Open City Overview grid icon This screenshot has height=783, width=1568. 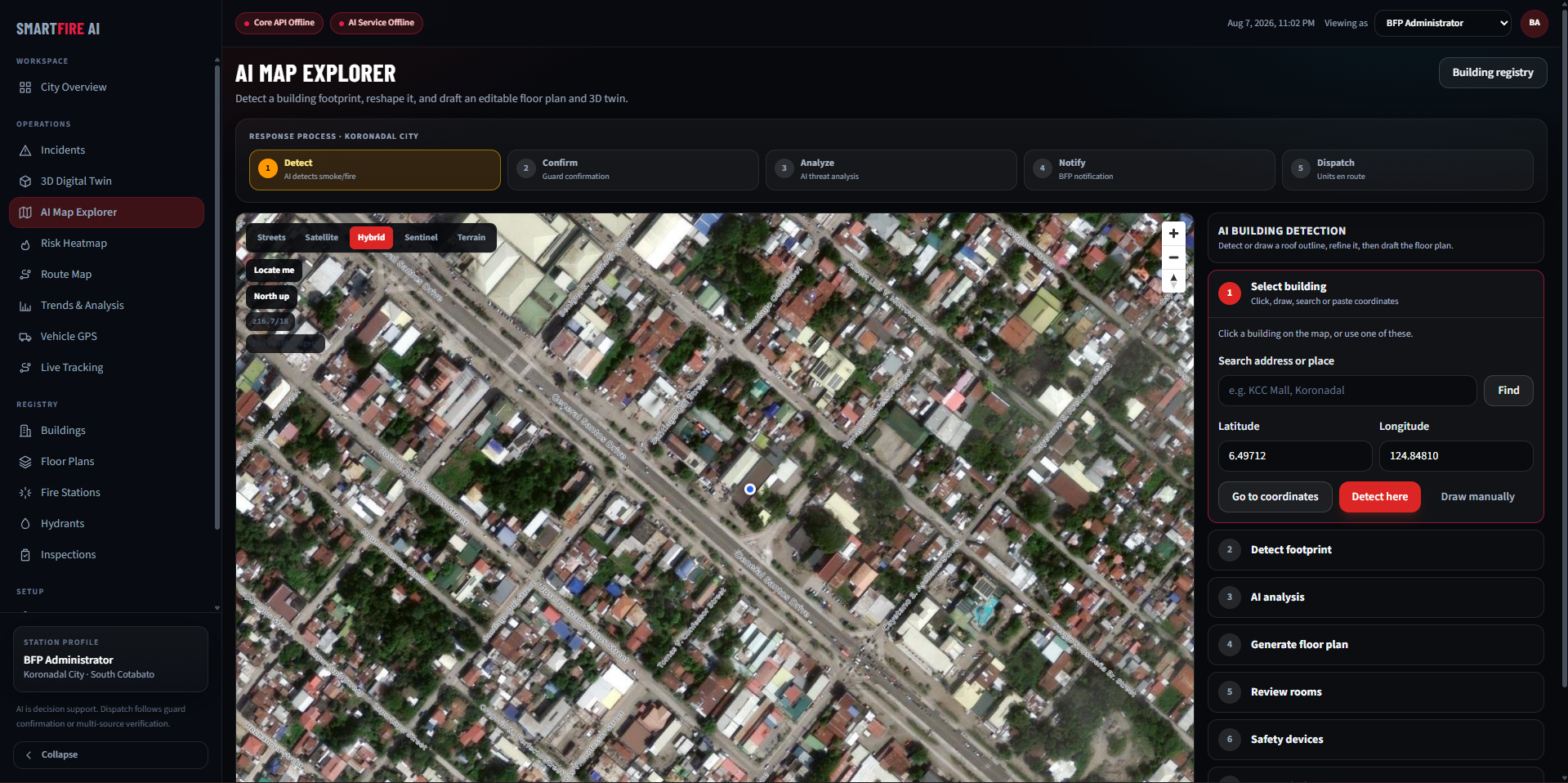tap(25, 87)
